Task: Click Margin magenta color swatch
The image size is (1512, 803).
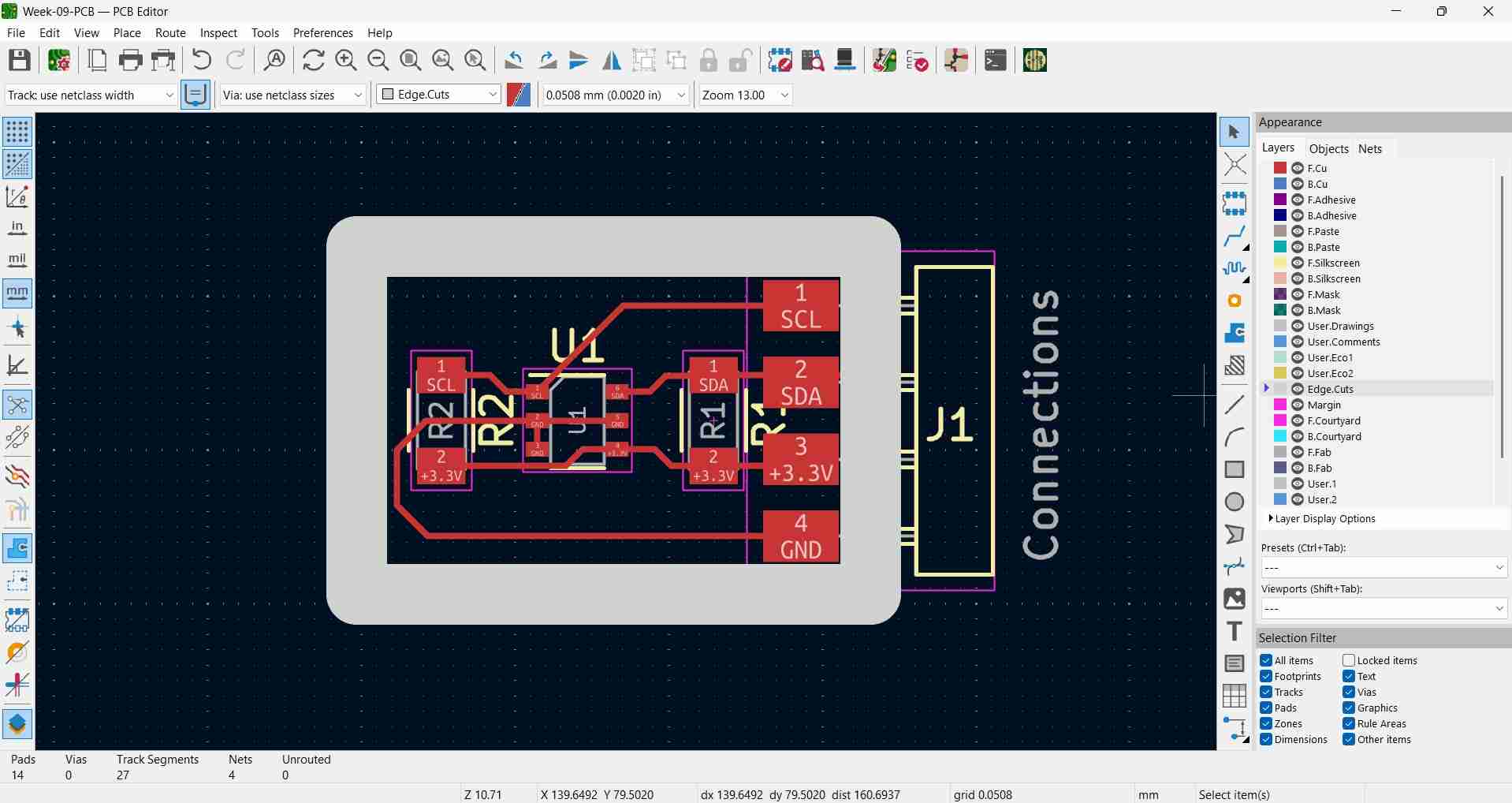Action: point(1280,405)
